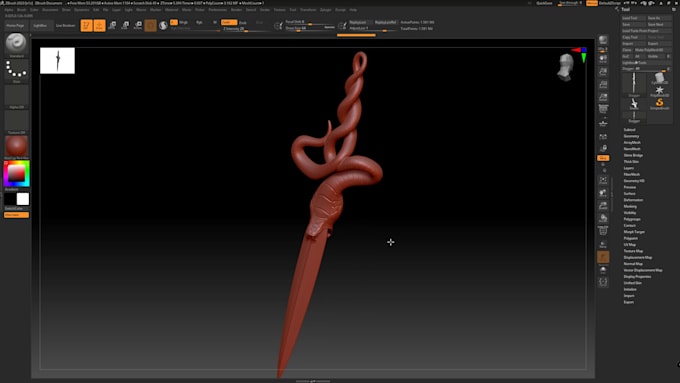This screenshot has width=680, height=383.
Task: Toggle Transp transparency button
Action: click(x=603, y=244)
